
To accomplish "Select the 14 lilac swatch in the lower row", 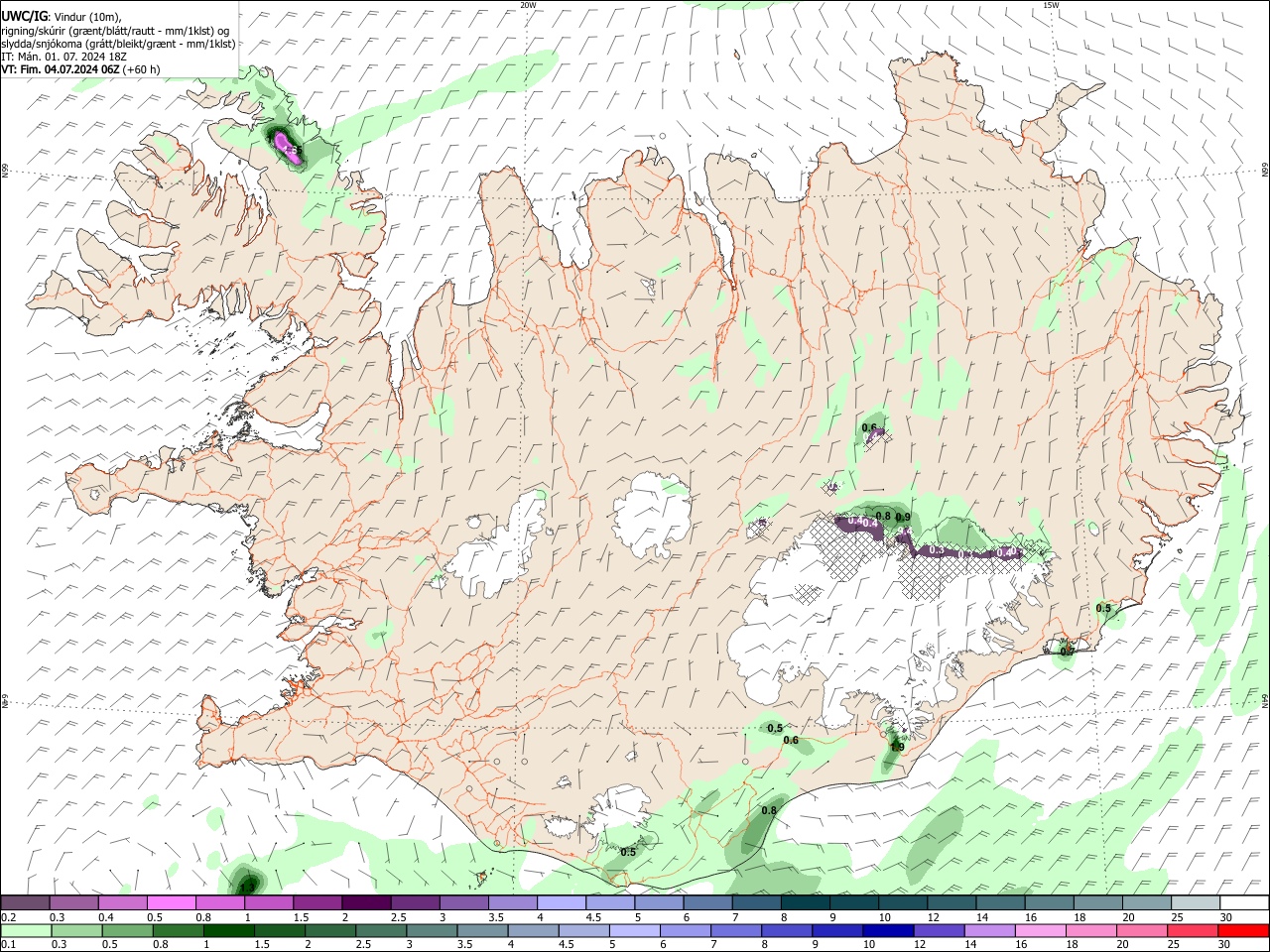I will coord(989,930).
